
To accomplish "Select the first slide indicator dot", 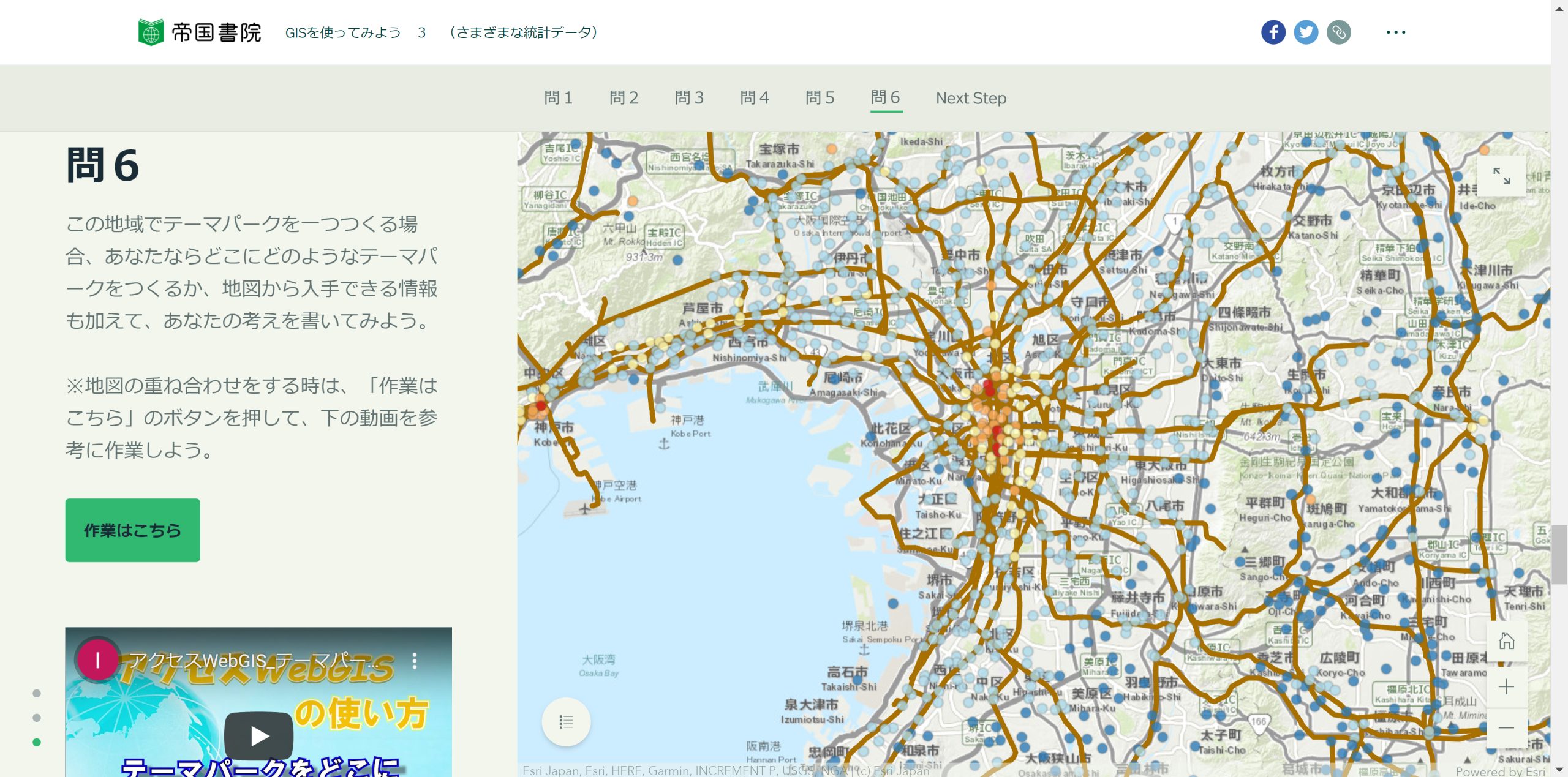I will 36,694.
